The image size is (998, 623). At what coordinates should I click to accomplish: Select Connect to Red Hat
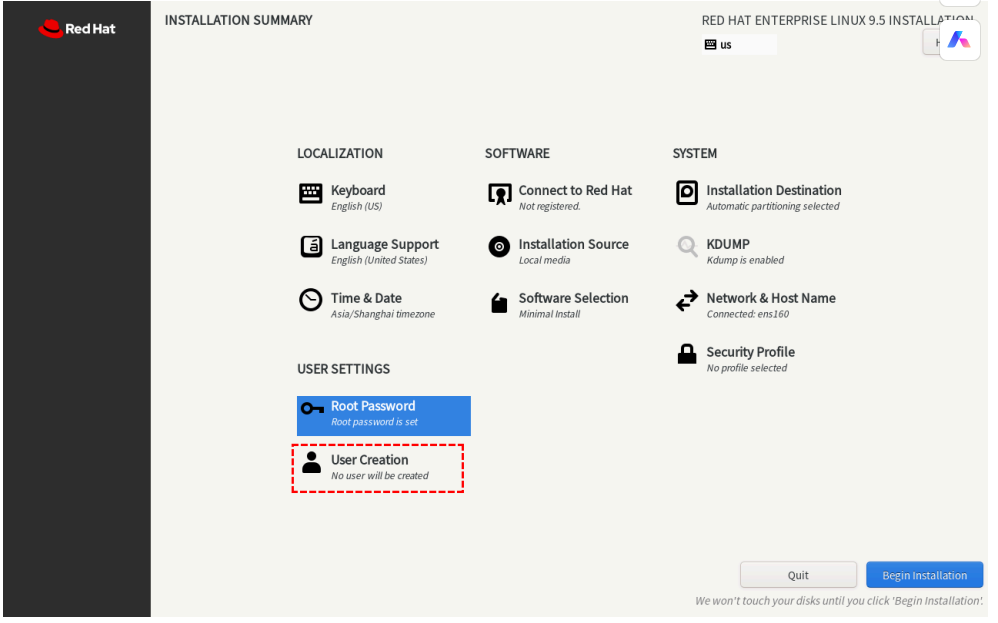pyautogui.click(x=575, y=190)
